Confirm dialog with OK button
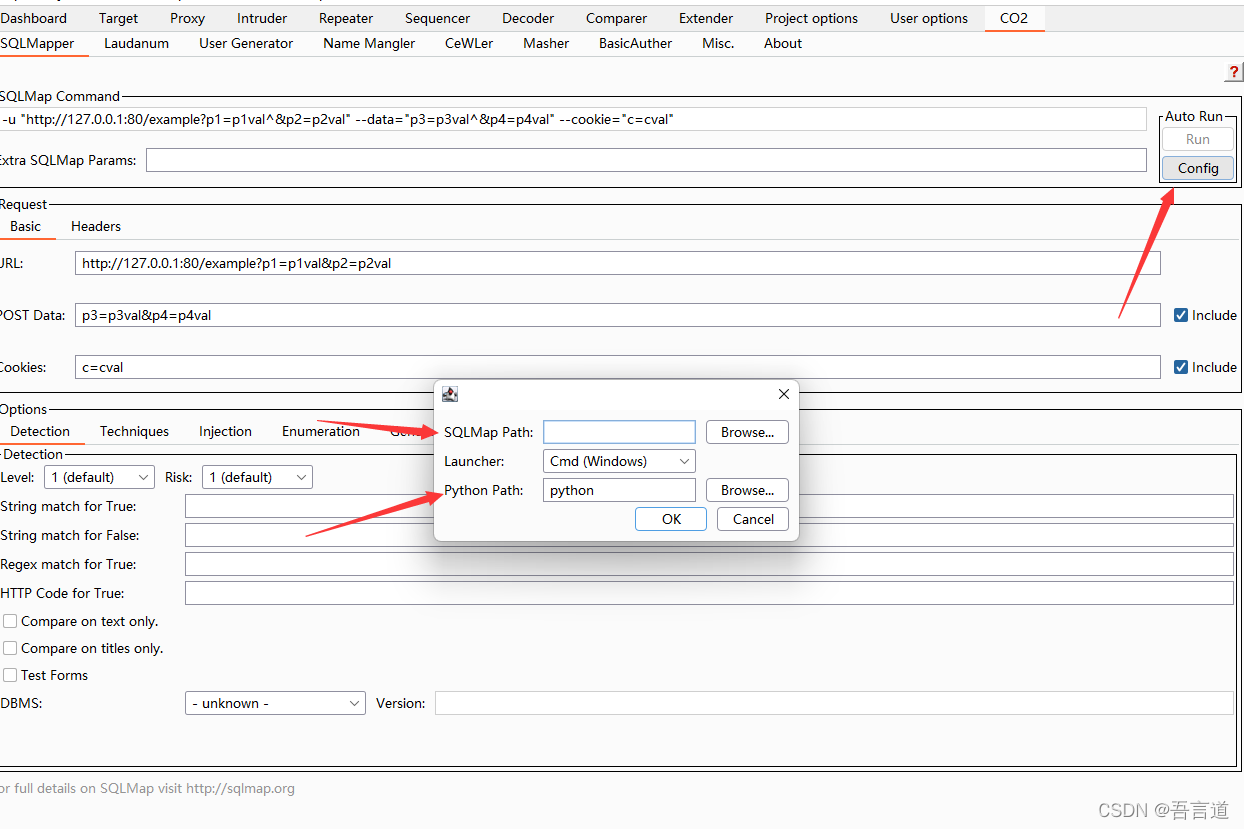Screen dimensions: 1244x829 pyautogui.click(x=671, y=519)
